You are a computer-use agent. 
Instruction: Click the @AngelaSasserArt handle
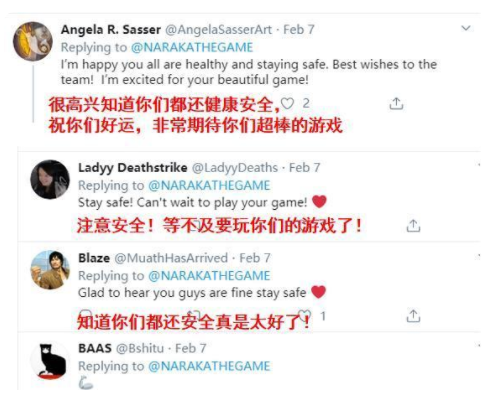click(218, 30)
